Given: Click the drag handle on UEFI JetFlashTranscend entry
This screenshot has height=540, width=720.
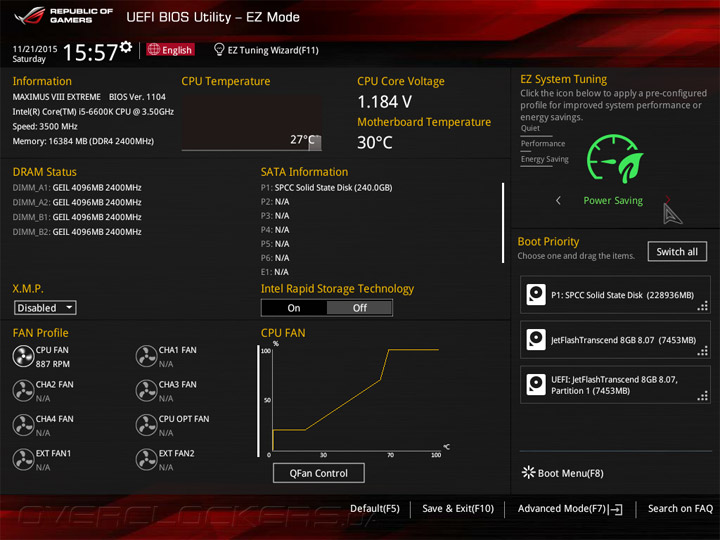Looking at the screenshot, I should 703,396.
